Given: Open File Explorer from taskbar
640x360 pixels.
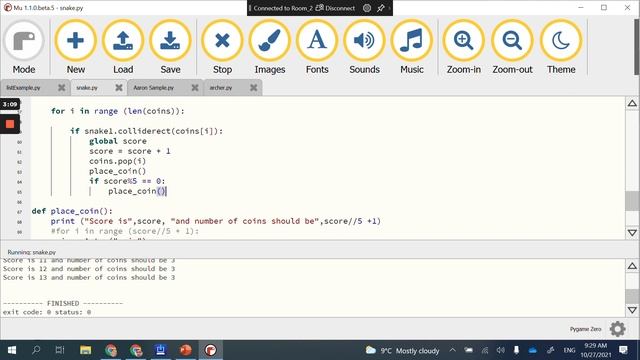Looking at the screenshot, I should click(x=85, y=350).
